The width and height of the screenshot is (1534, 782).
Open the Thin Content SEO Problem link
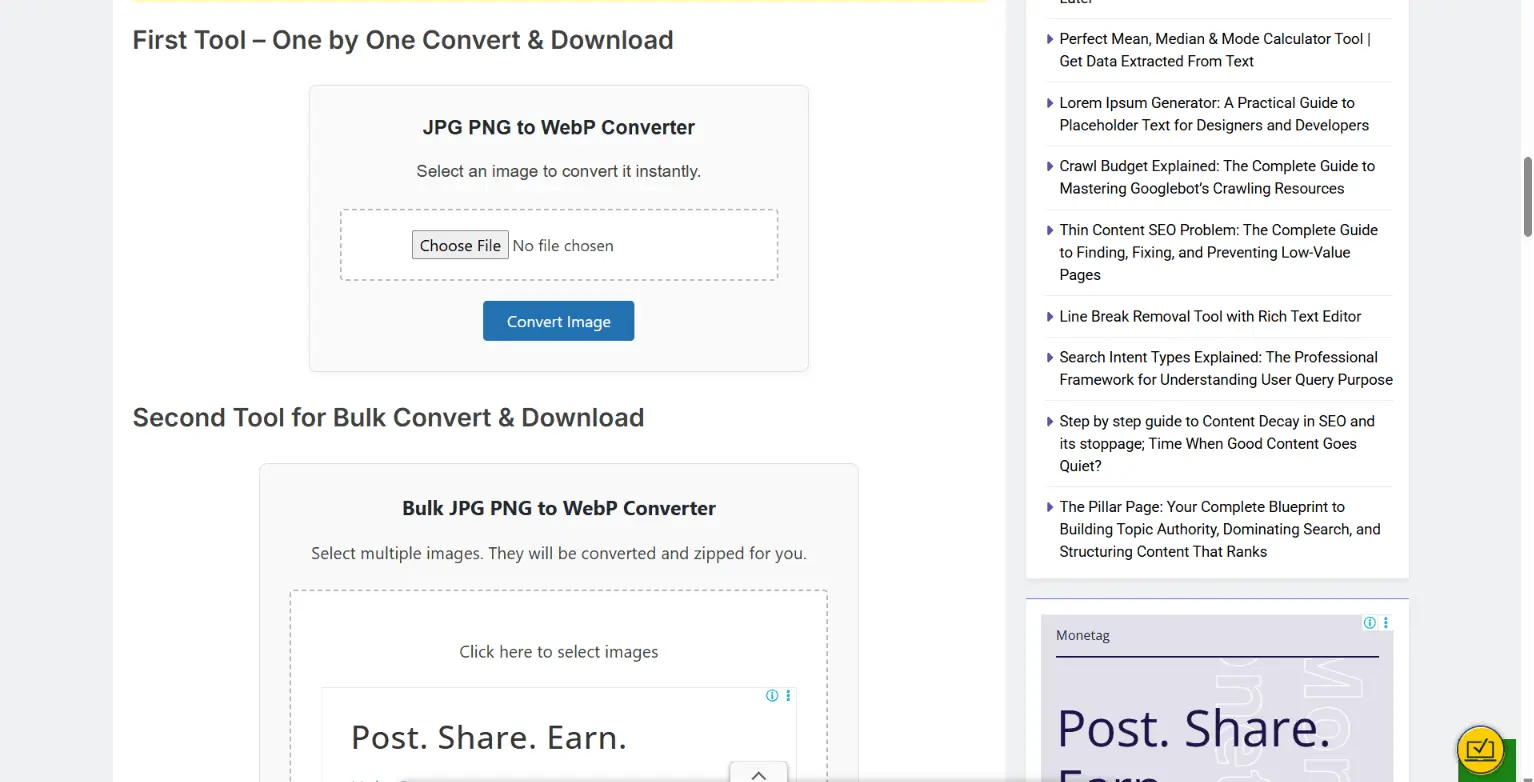(x=1219, y=252)
